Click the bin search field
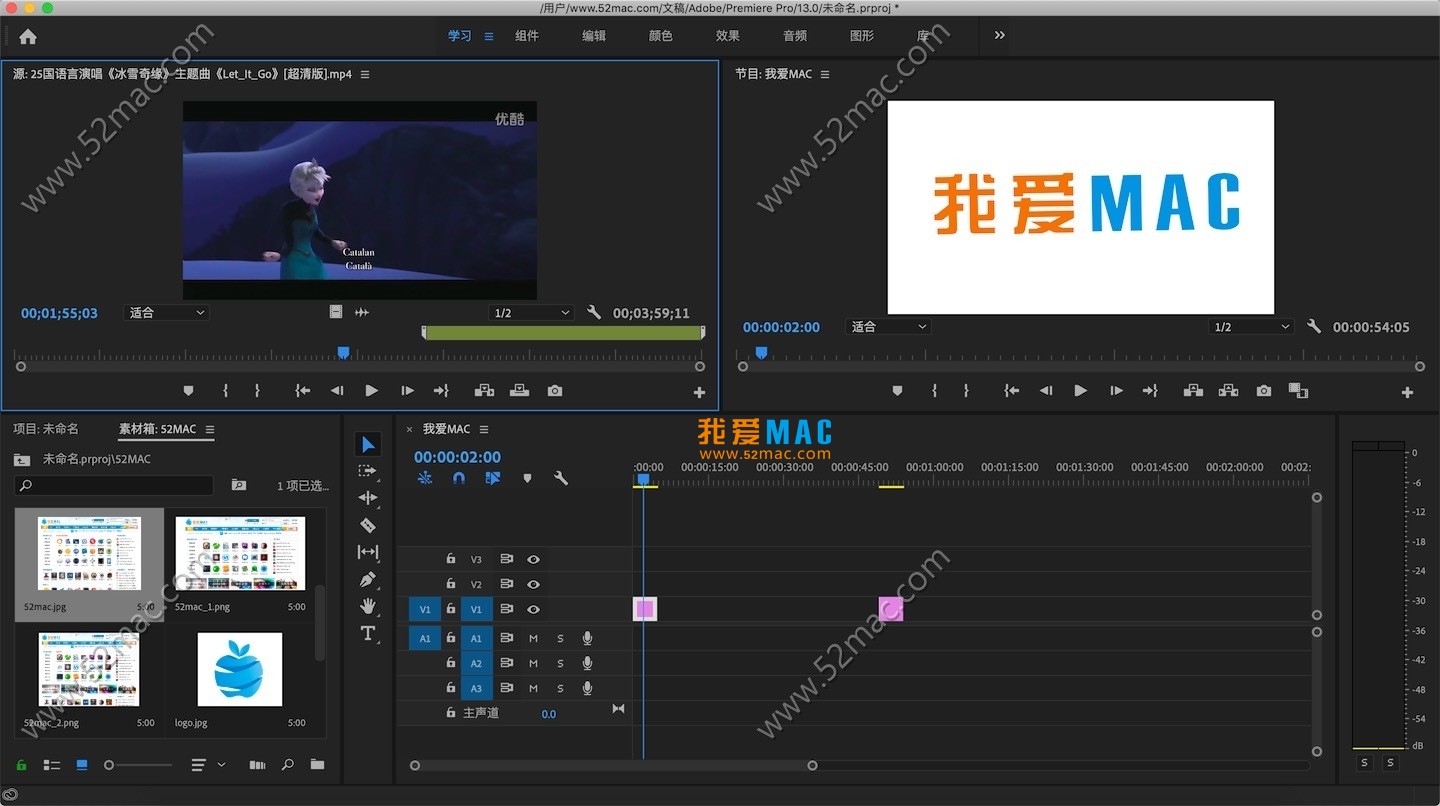Viewport: 1440px width, 806px height. pyautogui.click(x=114, y=485)
